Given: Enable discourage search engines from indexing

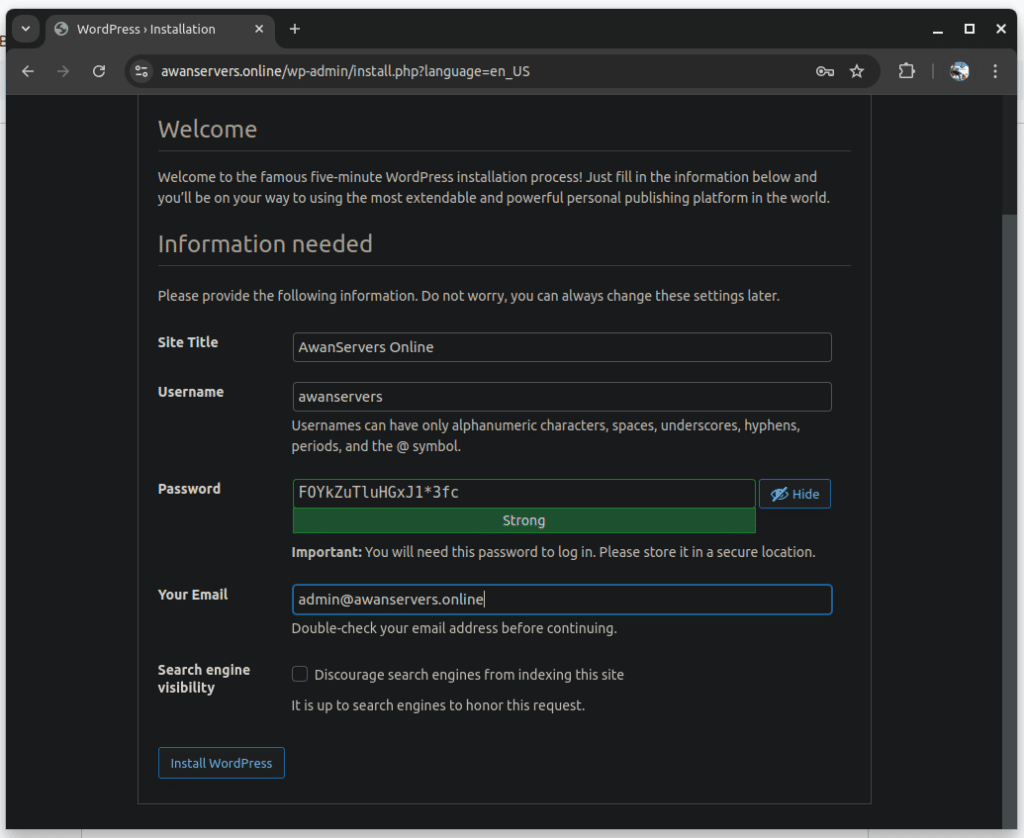Looking at the screenshot, I should click(x=299, y=674).
